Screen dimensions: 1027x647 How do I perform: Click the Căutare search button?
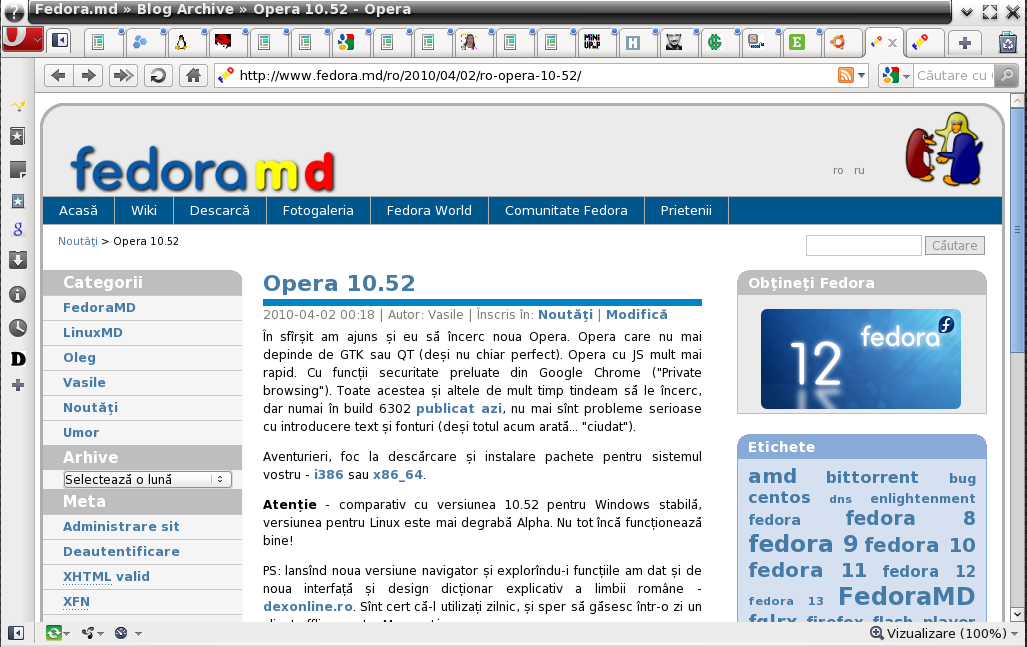tap(954, 246)
